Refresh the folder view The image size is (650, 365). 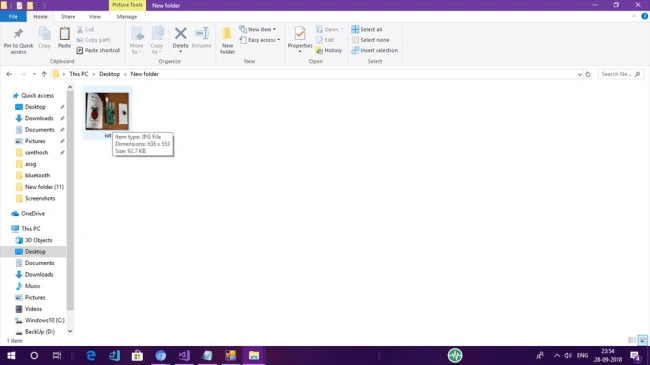(588, 74)
